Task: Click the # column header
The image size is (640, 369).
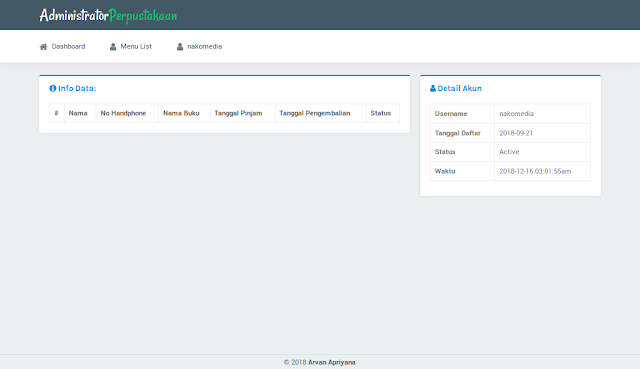Action: pyautogui.click(x=57, y=113)
